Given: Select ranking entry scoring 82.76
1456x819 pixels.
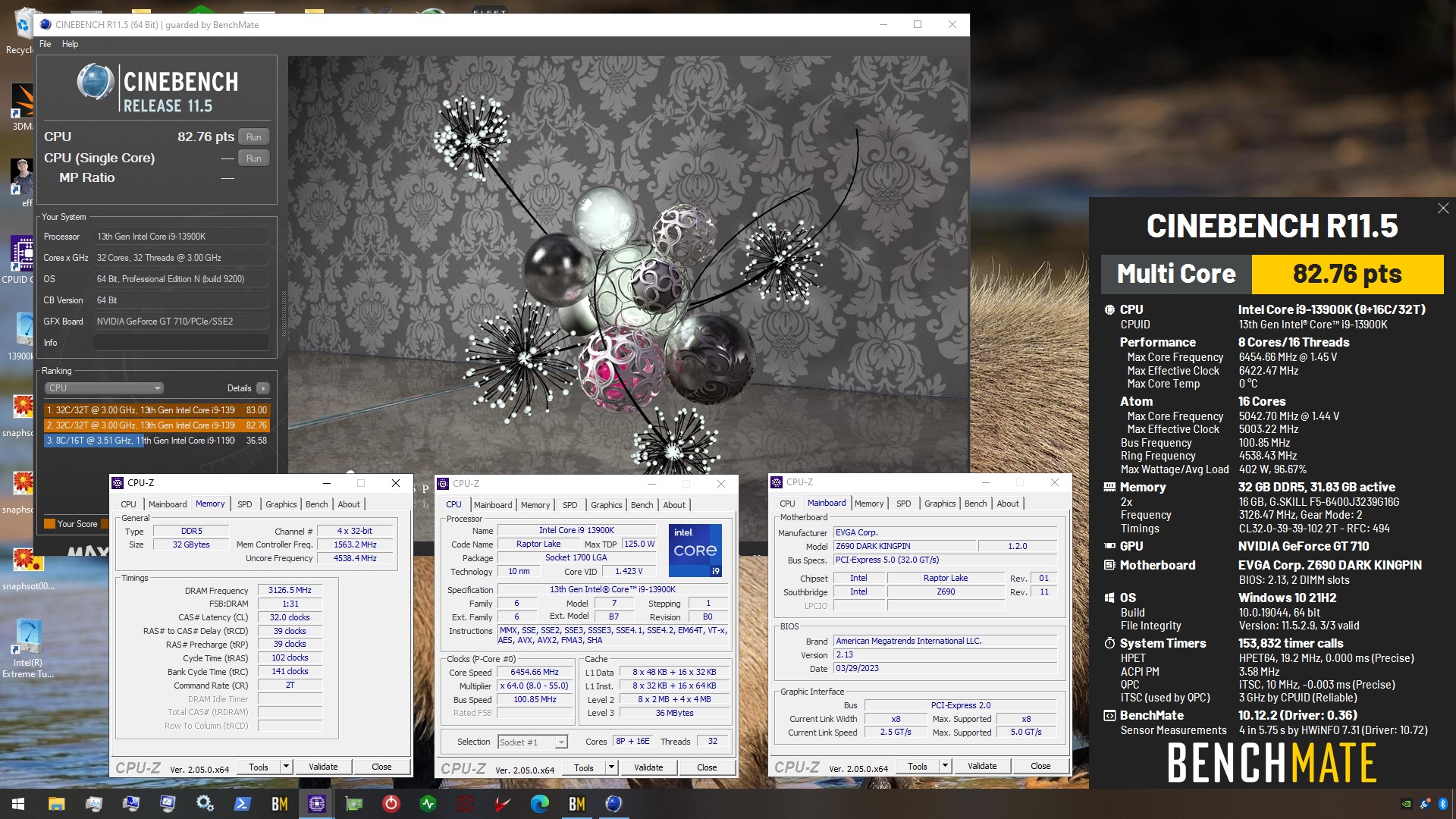Looking at the screenshot, I should pos(156,425).
